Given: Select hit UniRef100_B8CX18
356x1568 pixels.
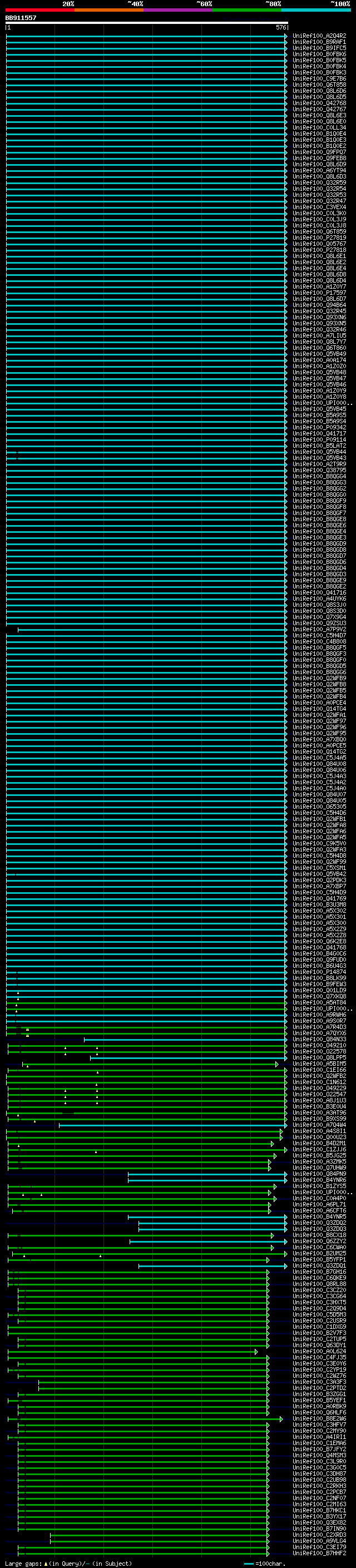Looking at the screenshot, I should (x=319, y=1235).
